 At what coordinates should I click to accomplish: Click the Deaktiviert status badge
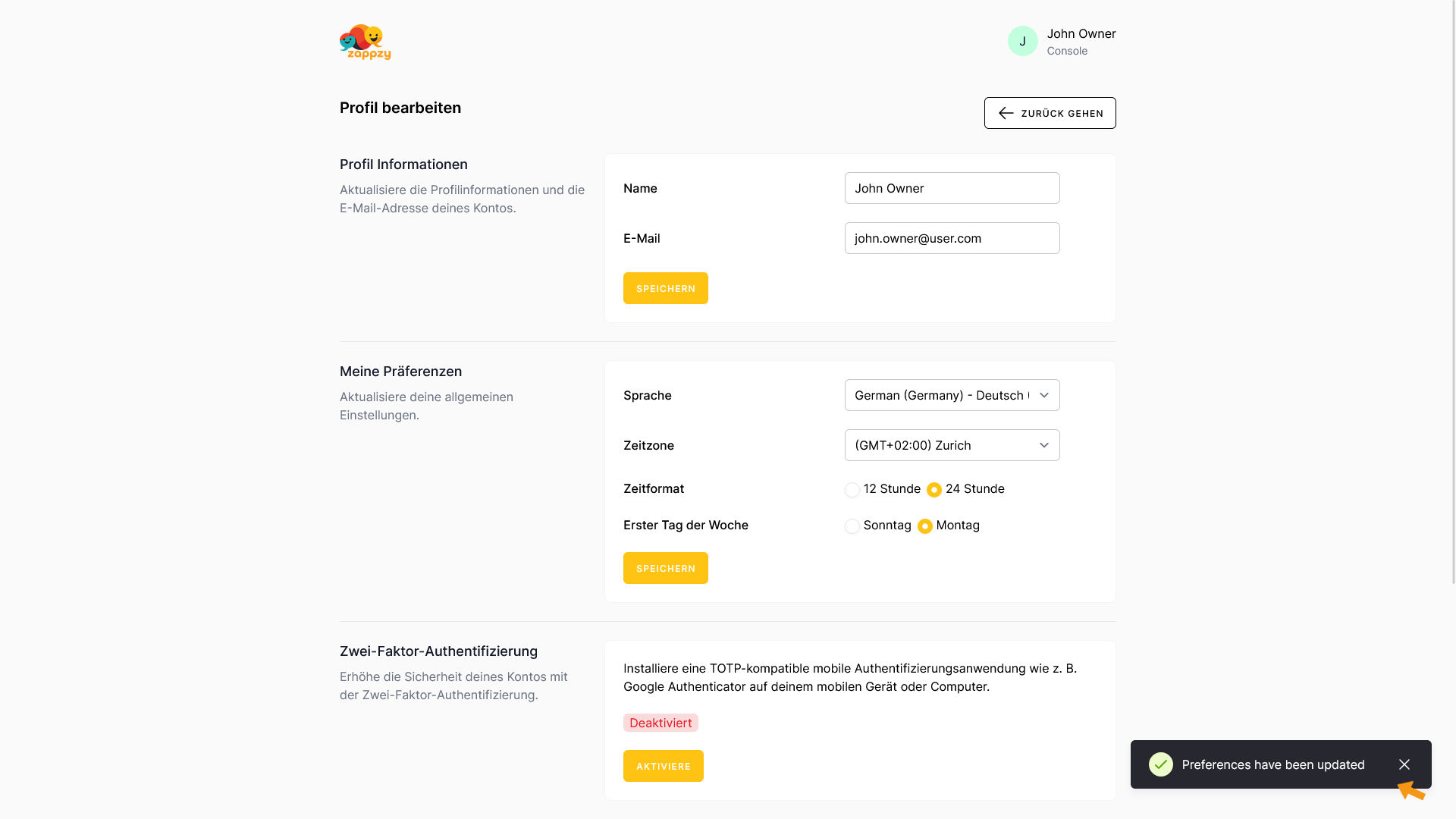(x=661, y=723)
